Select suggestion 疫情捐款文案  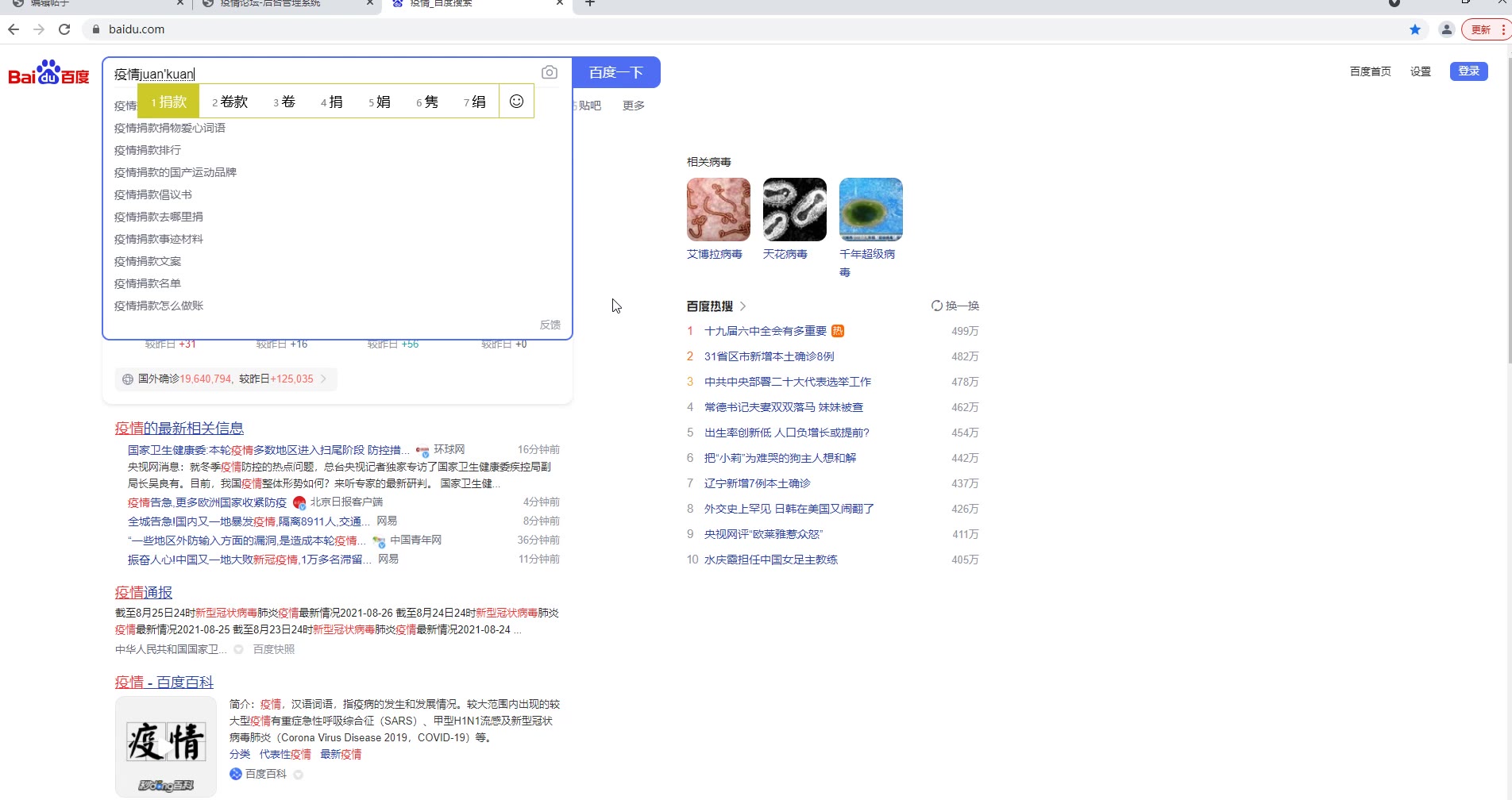pos(148,261)
